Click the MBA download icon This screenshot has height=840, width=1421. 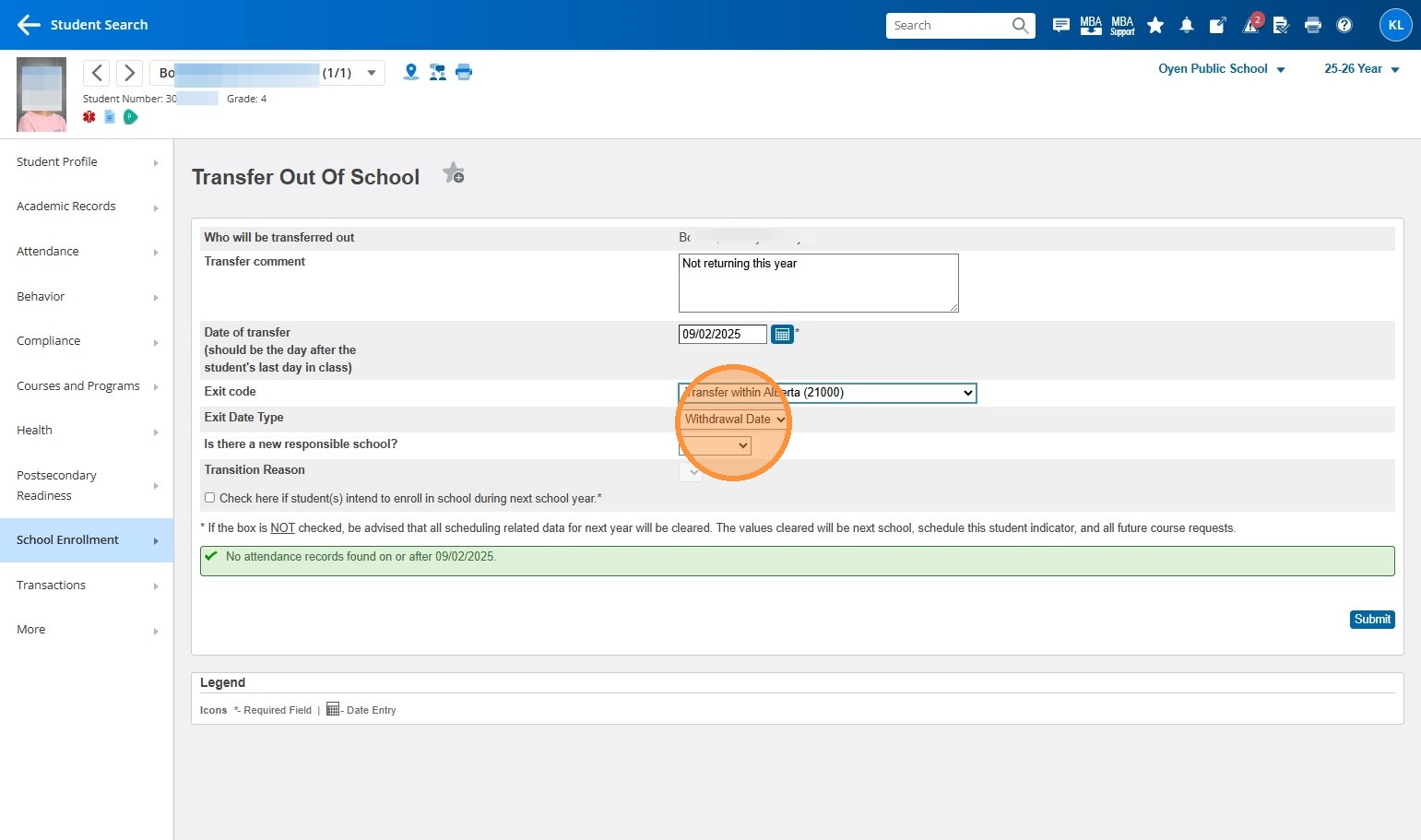tap(1091, 25)
